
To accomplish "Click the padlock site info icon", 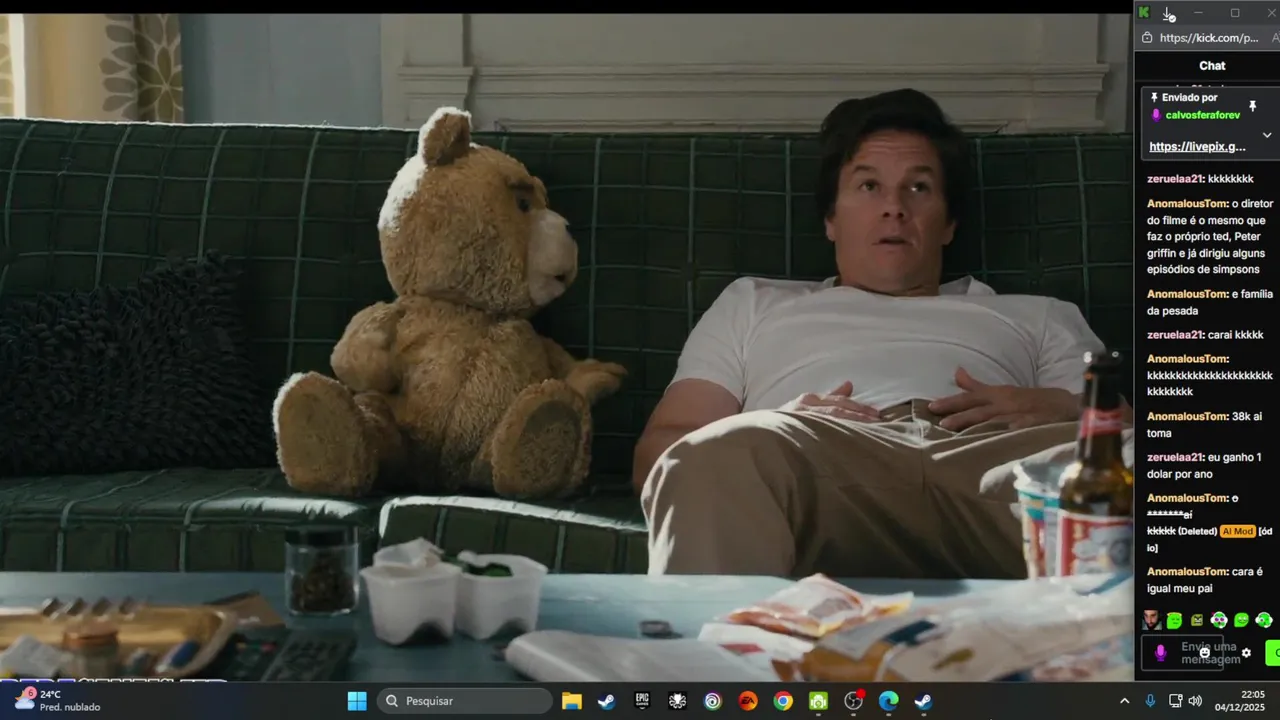I will pos(1147,38).
